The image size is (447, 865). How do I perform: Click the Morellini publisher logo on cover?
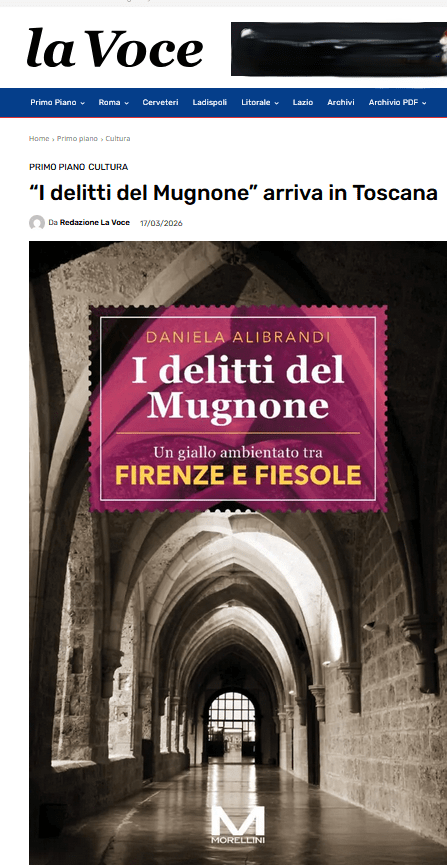pyautogui.click(x=238, y=825)
